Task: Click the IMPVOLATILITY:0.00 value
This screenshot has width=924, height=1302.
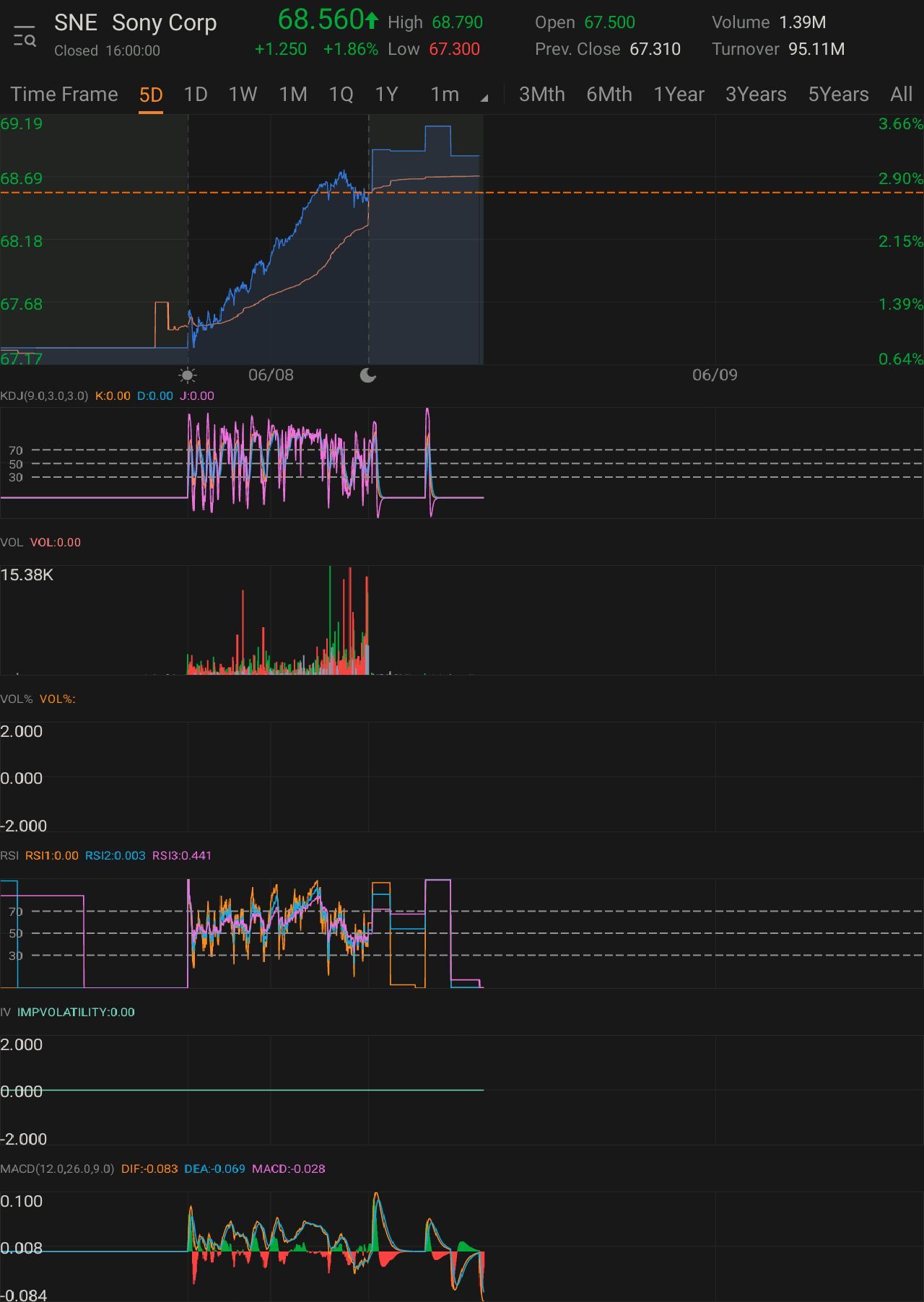Action: click(x=76, y=1012)
